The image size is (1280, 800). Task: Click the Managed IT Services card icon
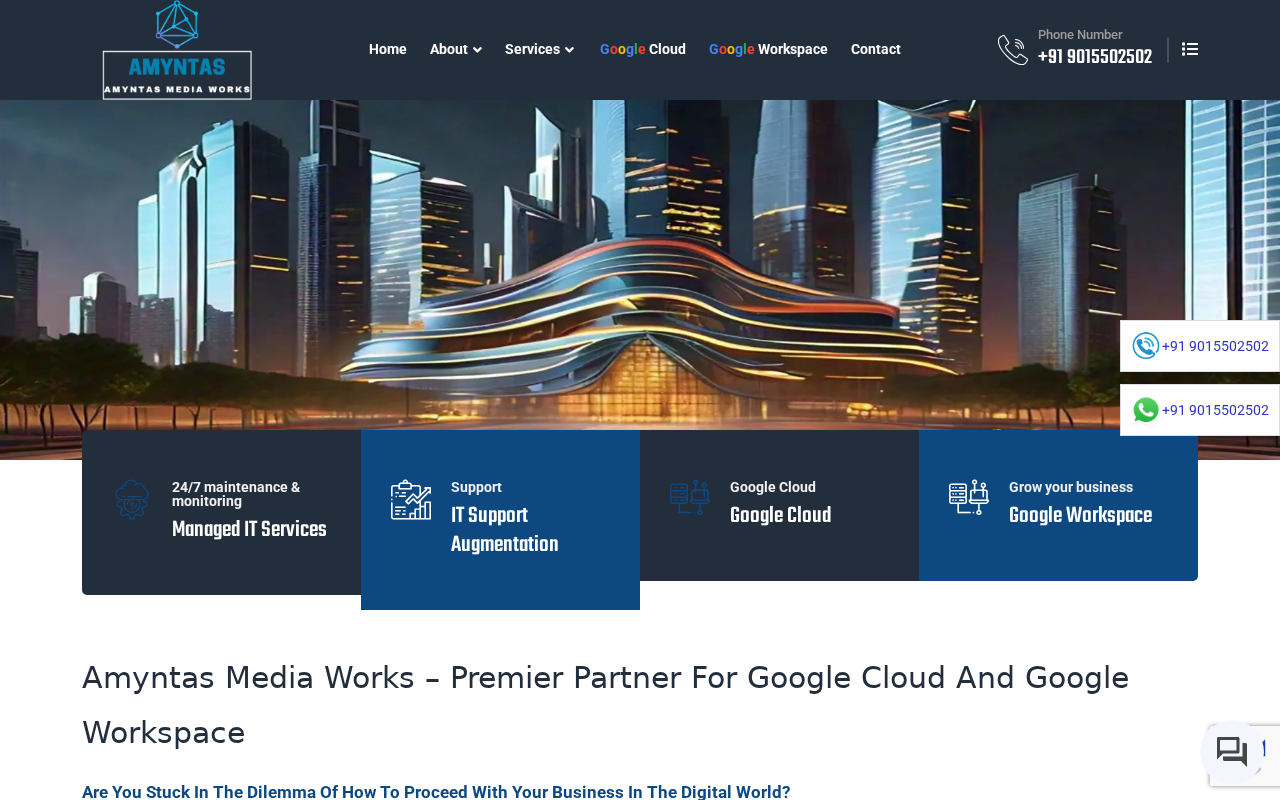[132, 500]
